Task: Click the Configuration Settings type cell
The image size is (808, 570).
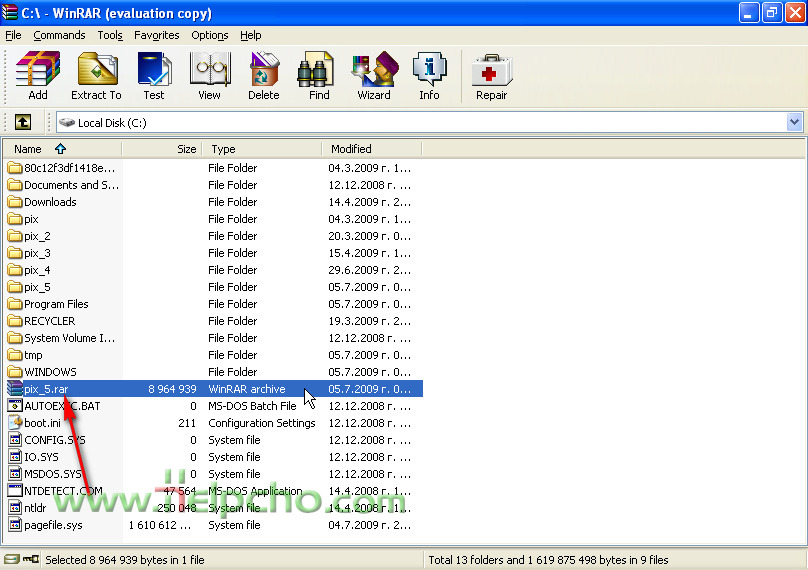Action: 262,423
